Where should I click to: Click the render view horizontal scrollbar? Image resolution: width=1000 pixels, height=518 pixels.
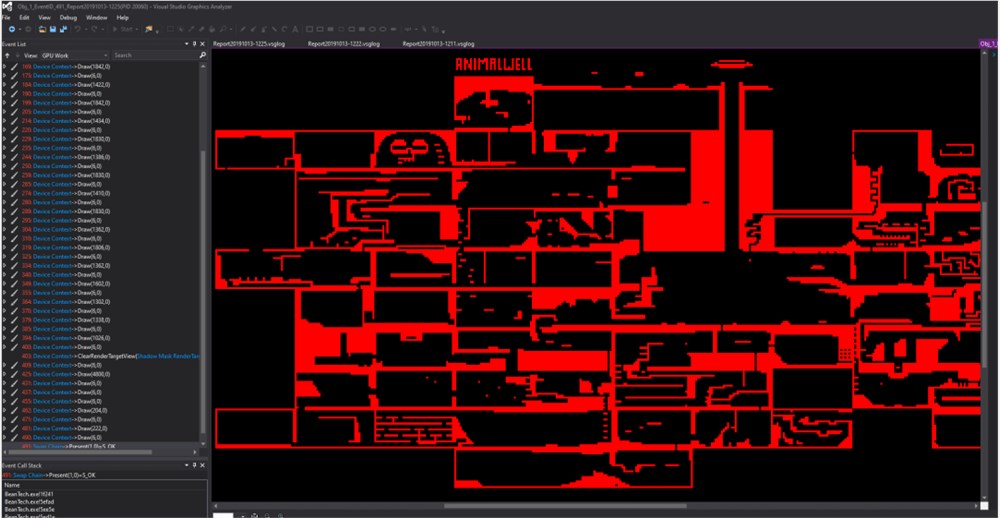pos(564,506)
